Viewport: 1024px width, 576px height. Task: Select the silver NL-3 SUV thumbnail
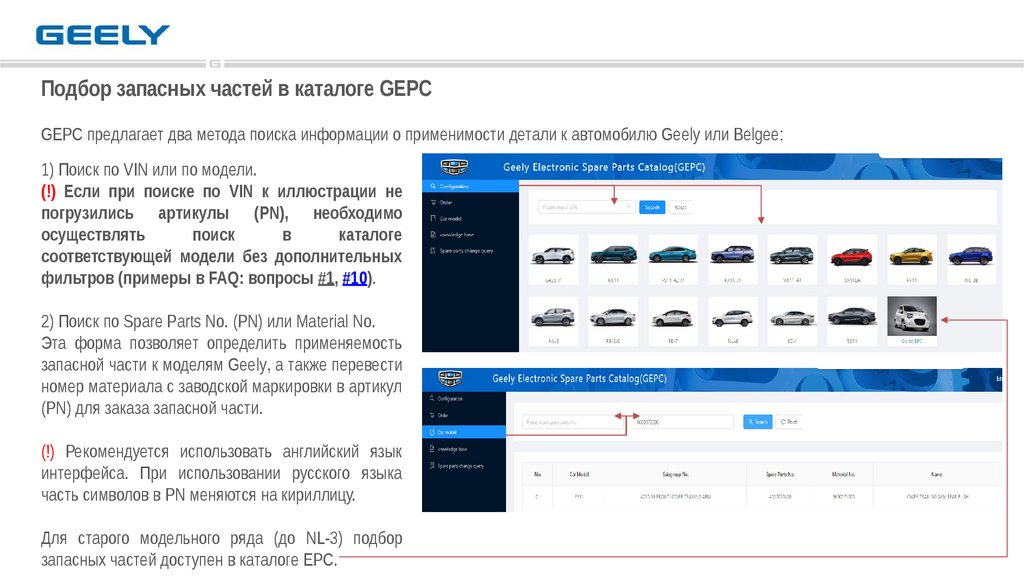553,317
